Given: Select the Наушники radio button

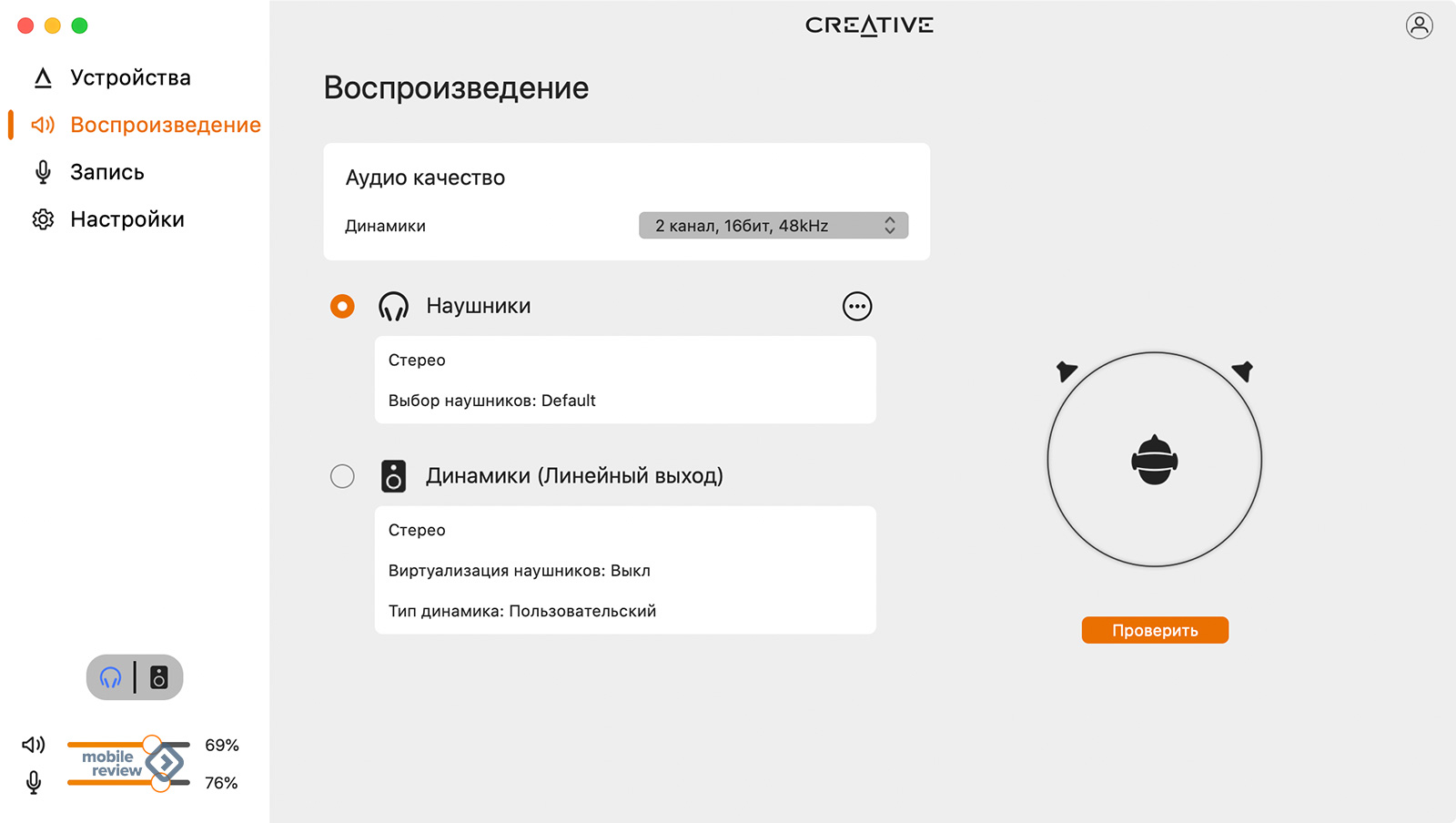Looking at the screenshot, I should [342, 307].
